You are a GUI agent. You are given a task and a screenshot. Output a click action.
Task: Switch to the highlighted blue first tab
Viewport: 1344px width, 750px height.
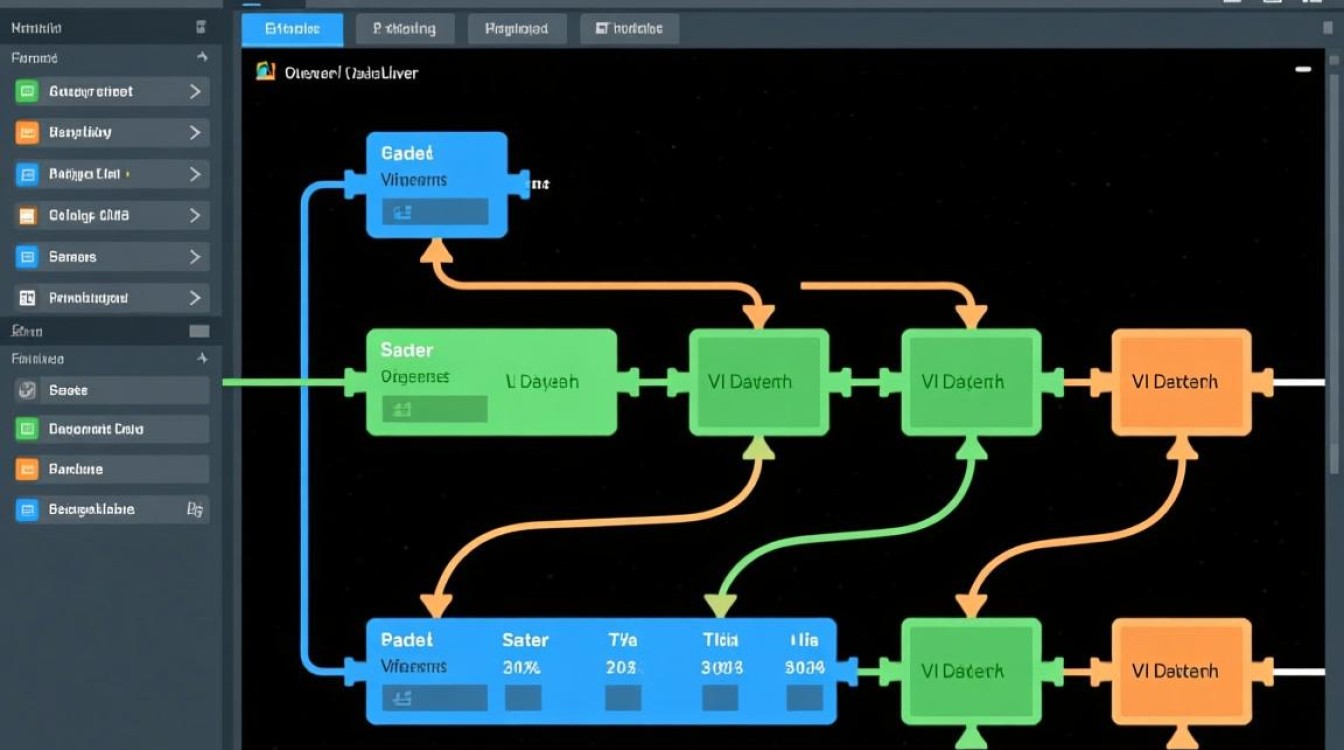(x=292, y=29)
